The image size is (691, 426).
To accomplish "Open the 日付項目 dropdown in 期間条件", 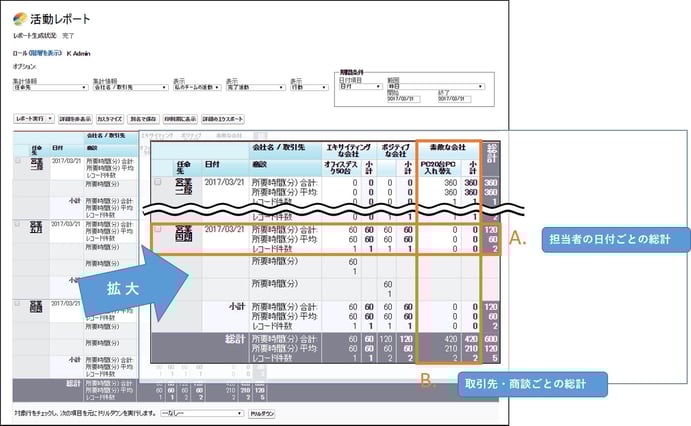I will (360, 86).
